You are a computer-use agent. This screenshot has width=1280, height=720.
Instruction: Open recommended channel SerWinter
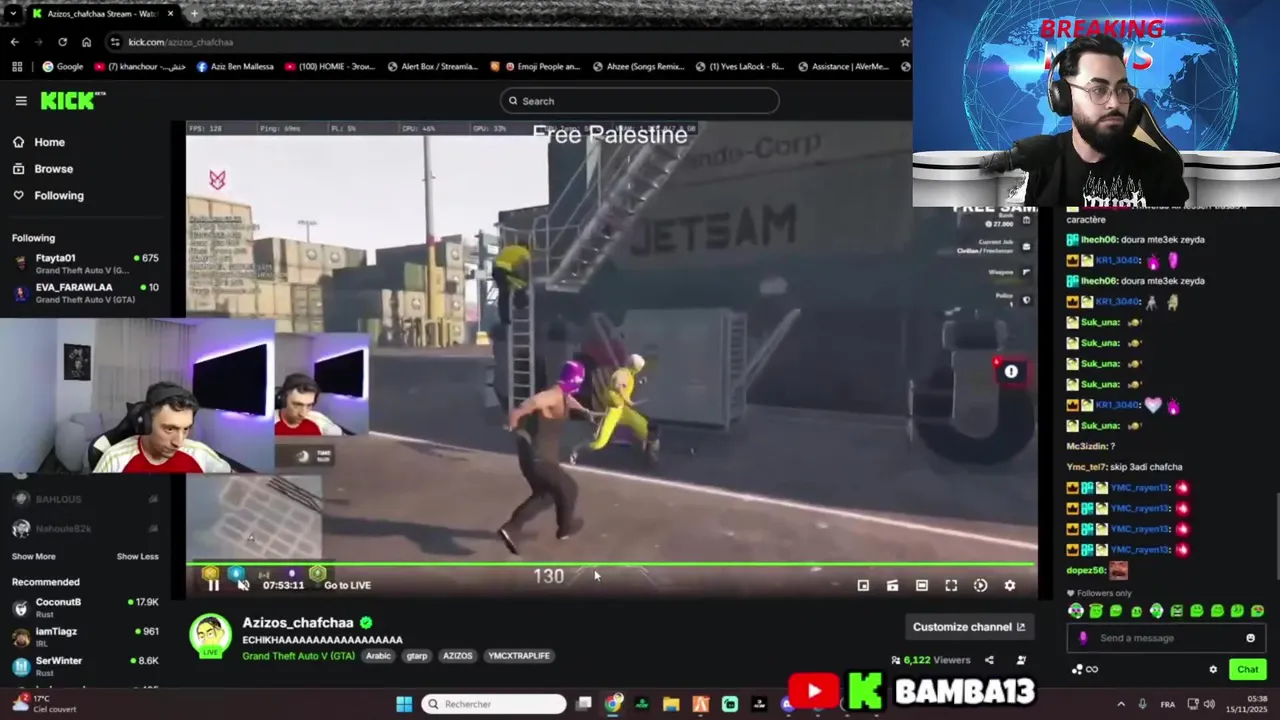(x=85, y=666)
